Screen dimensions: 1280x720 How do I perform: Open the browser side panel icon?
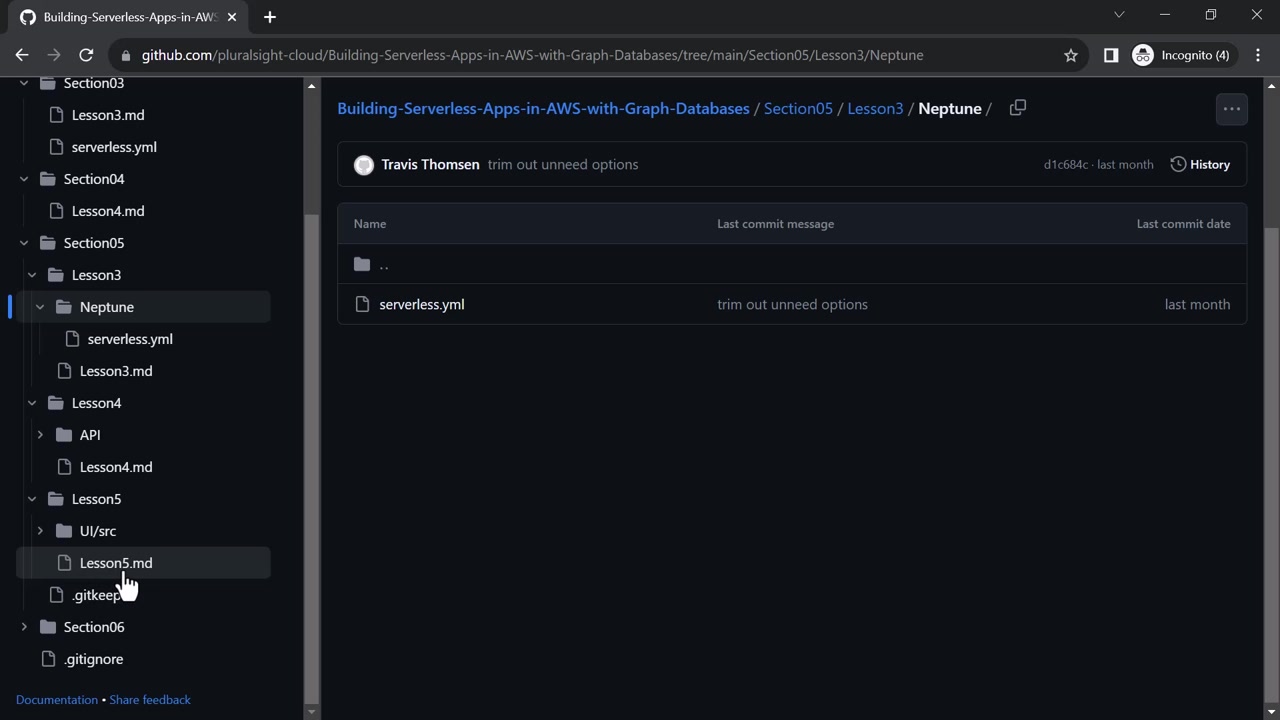pos(1111,55)
